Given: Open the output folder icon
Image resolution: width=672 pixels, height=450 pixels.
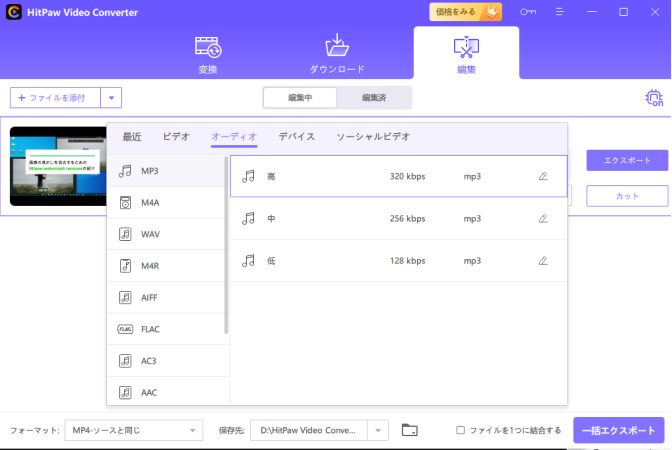Looking at the screenshot, I should (x=409, y=430).
